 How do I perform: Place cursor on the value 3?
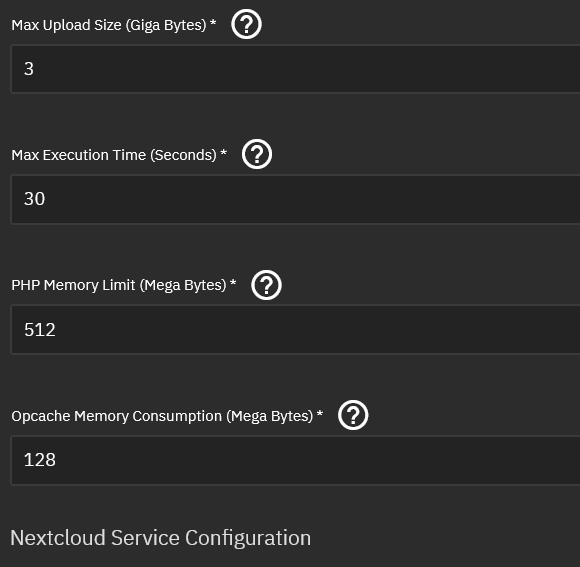[29, 69]
